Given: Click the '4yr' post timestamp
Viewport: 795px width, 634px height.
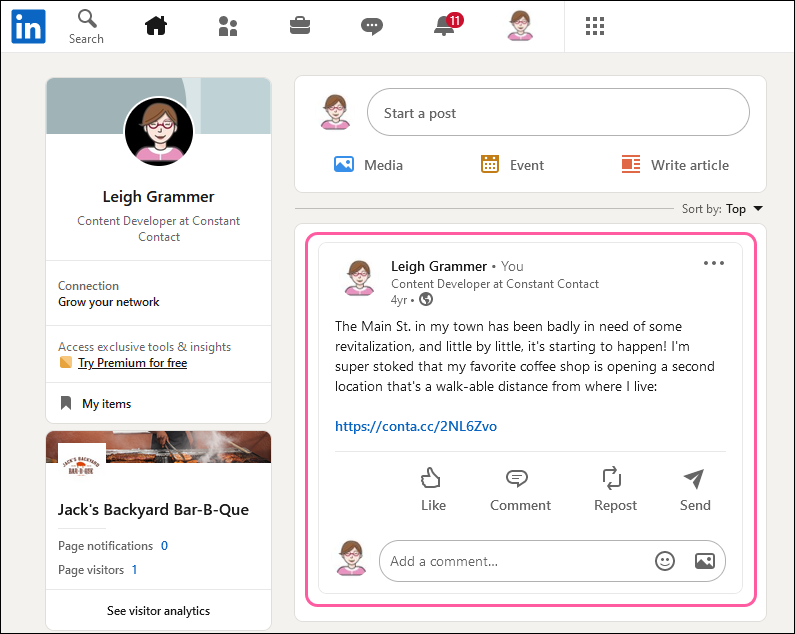Looking at the screenshot, I should pyautogui.click(x=399, y=300).
